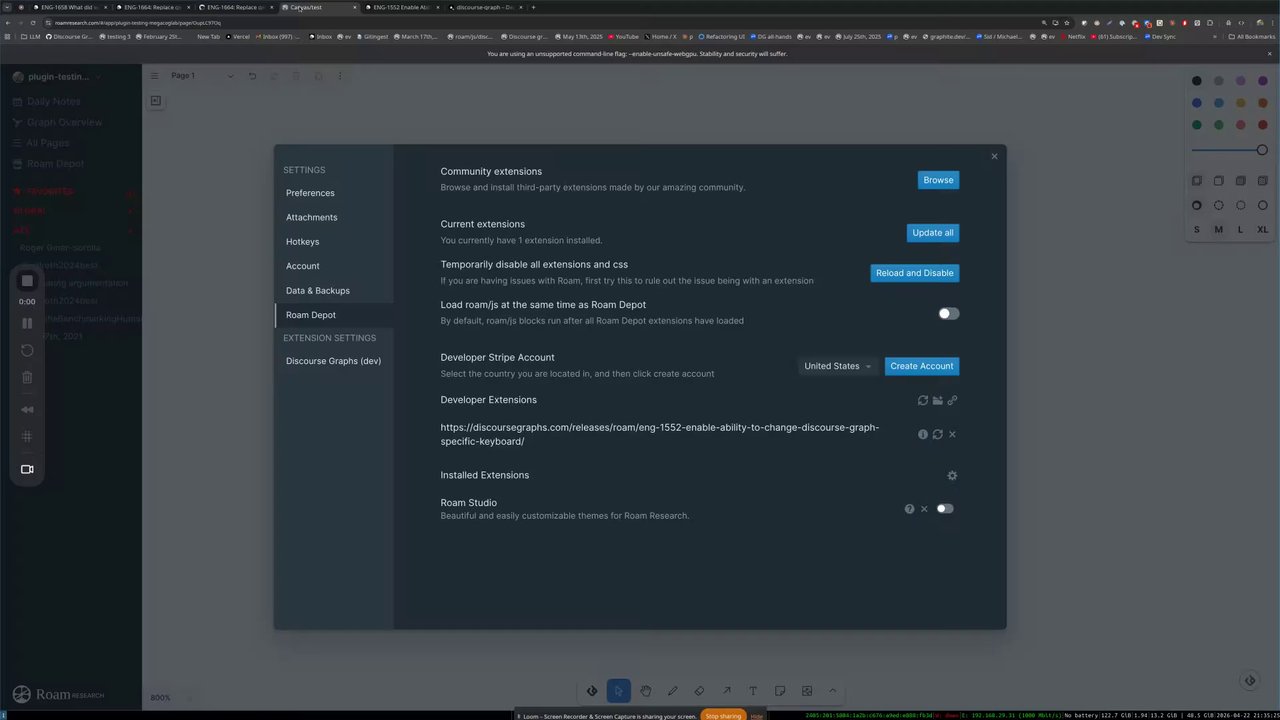Load developer extension from folder icon
Screen dimensions: 1280x720
[938, 401]
